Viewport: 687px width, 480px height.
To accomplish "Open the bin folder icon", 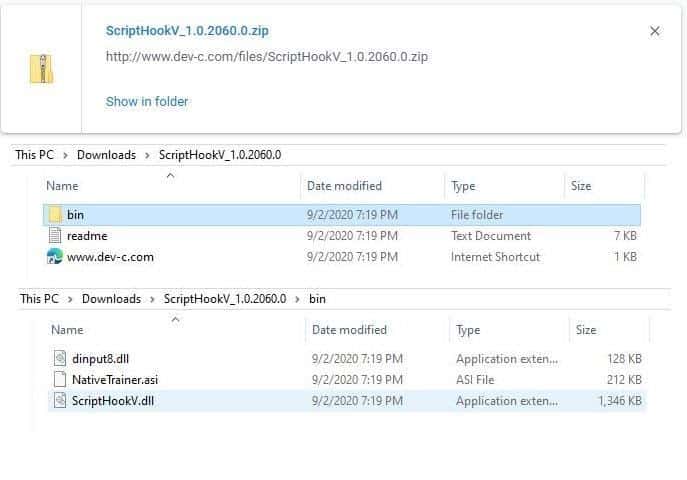I will tap(54, 215).
